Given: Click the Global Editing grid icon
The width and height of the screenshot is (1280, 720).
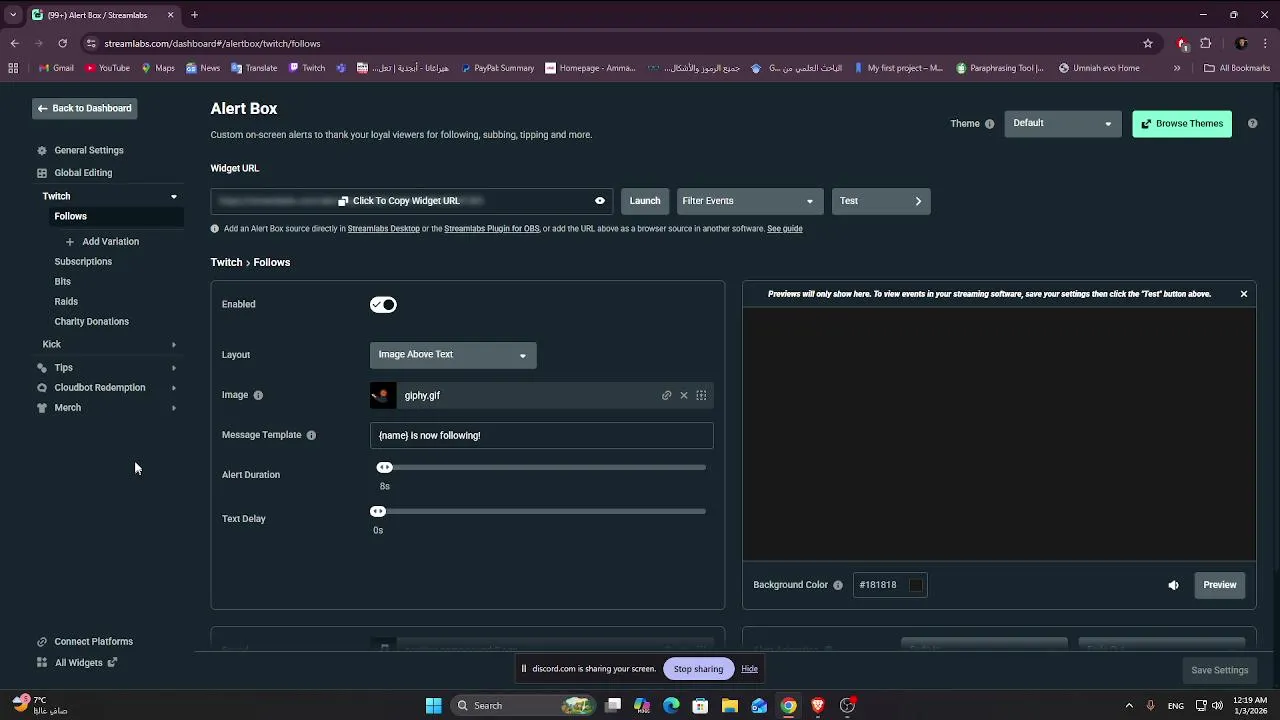Looking at the screenshot, I should tap(42, 173).
